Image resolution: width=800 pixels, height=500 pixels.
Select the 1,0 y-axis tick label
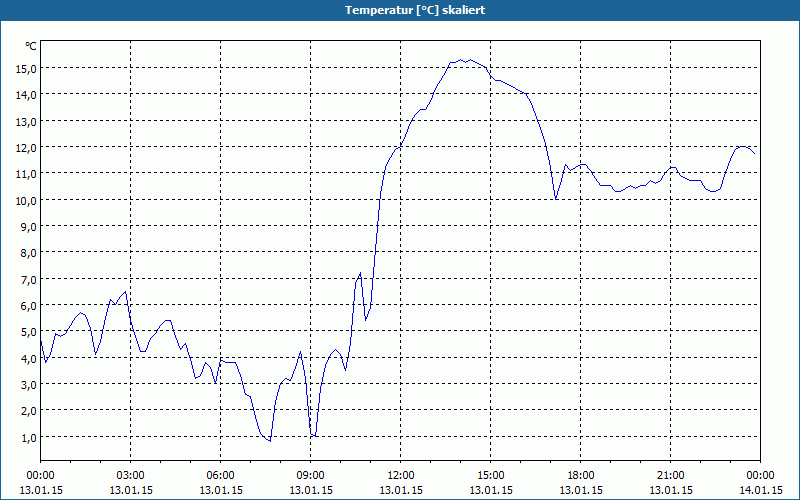click(x=29, y=438)
